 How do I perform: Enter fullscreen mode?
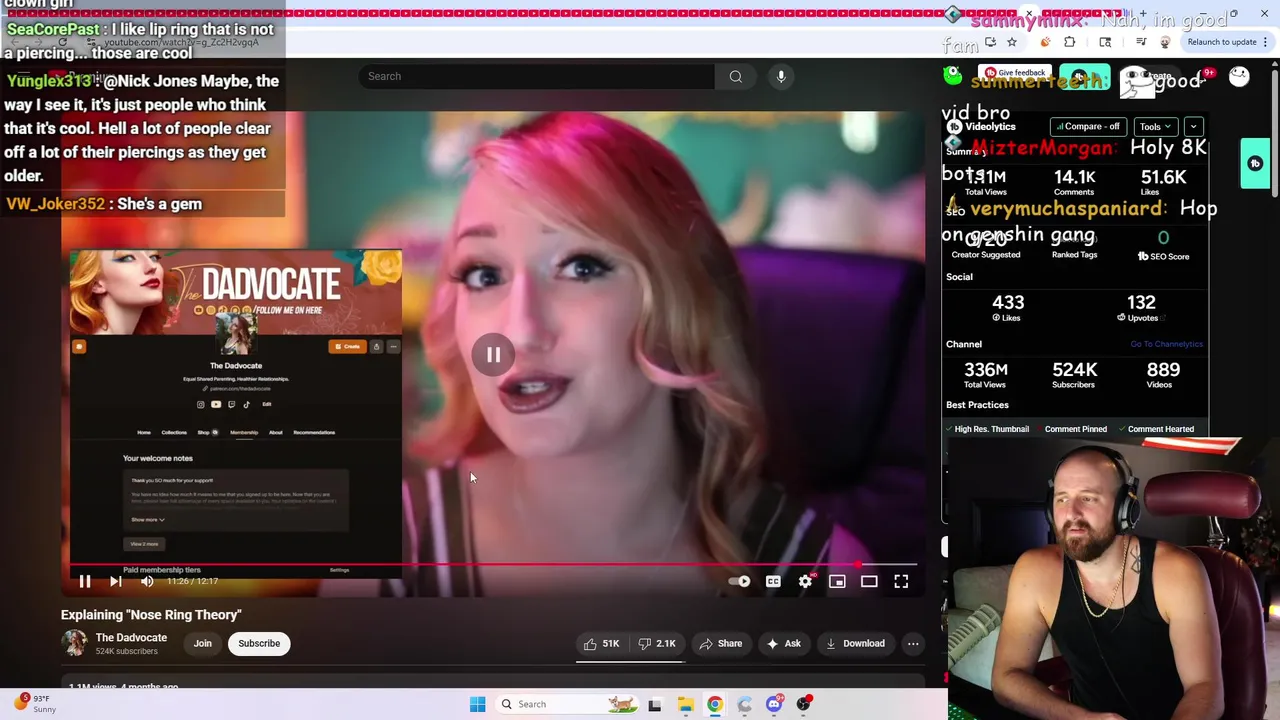tap(901, 581)
